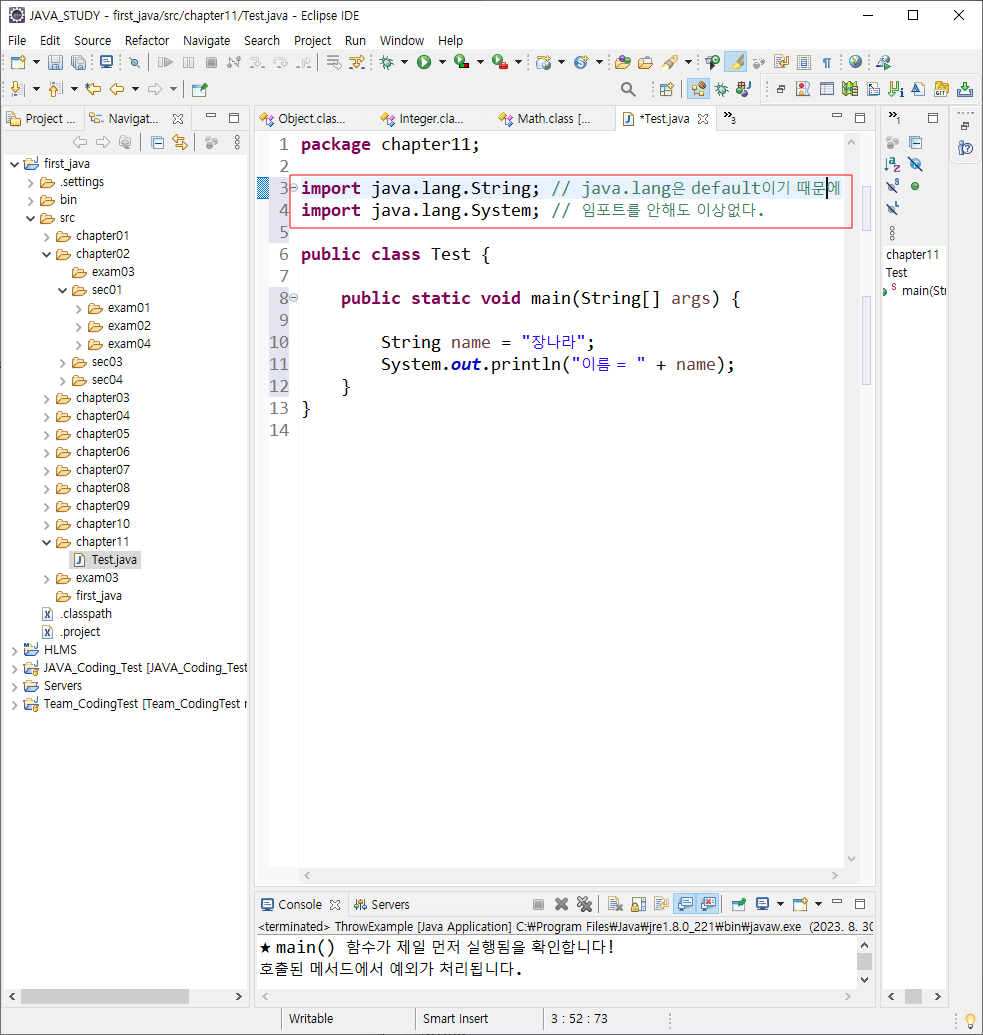
Task: Close the *Test.java editor tab
Action: click(x=703, y=119)
